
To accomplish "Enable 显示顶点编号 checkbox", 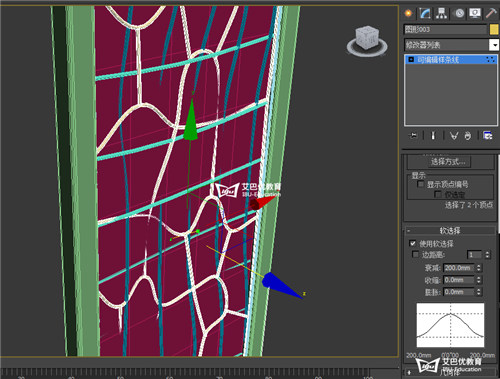I will (421, 184).
